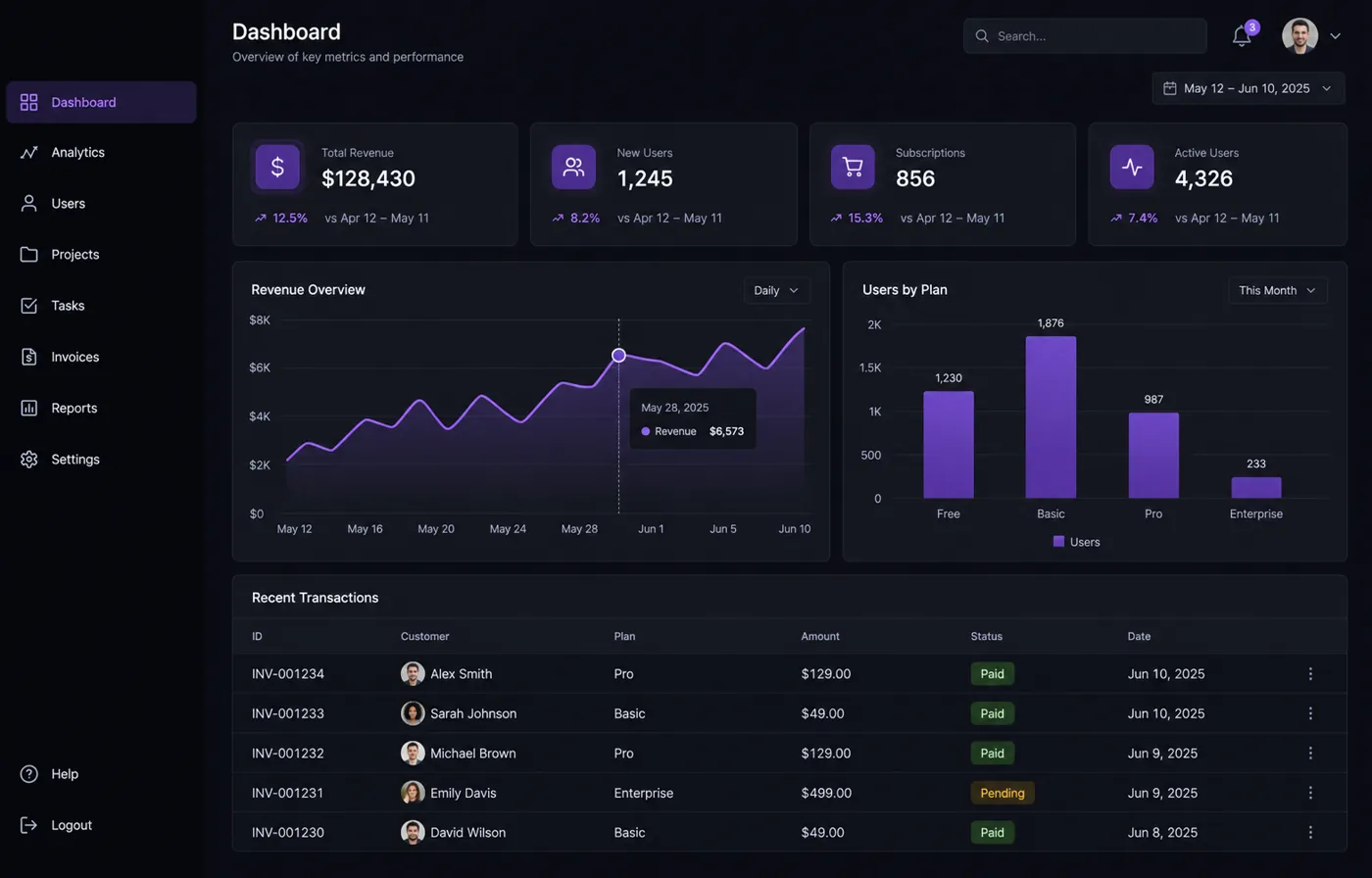The image size is (1372, 878).
Task: Click the Help link in the sidebar
Action: coord(65,774)
